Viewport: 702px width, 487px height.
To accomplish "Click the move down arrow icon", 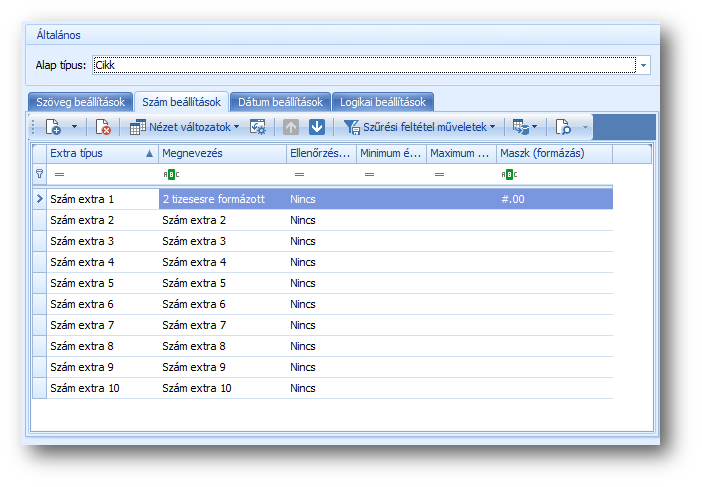I will [x=317, y=127].
